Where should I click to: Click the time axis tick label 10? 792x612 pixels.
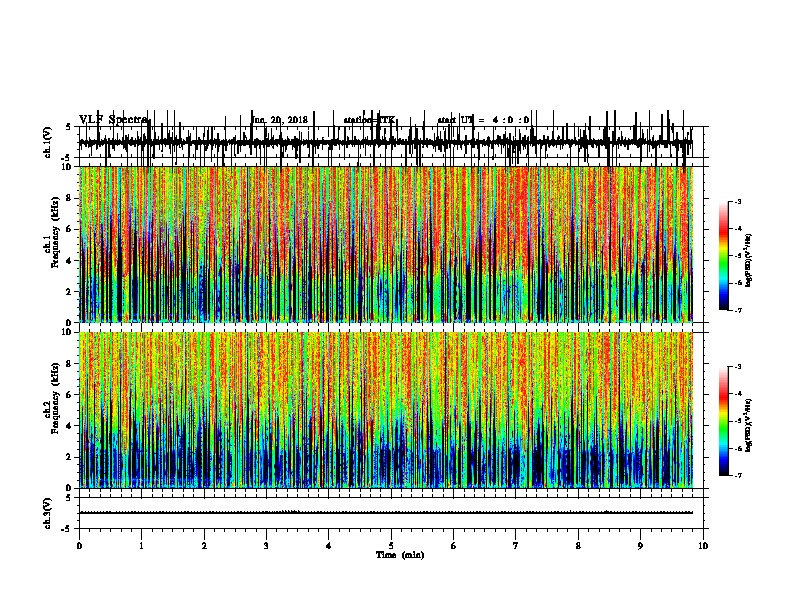point(703,546)
